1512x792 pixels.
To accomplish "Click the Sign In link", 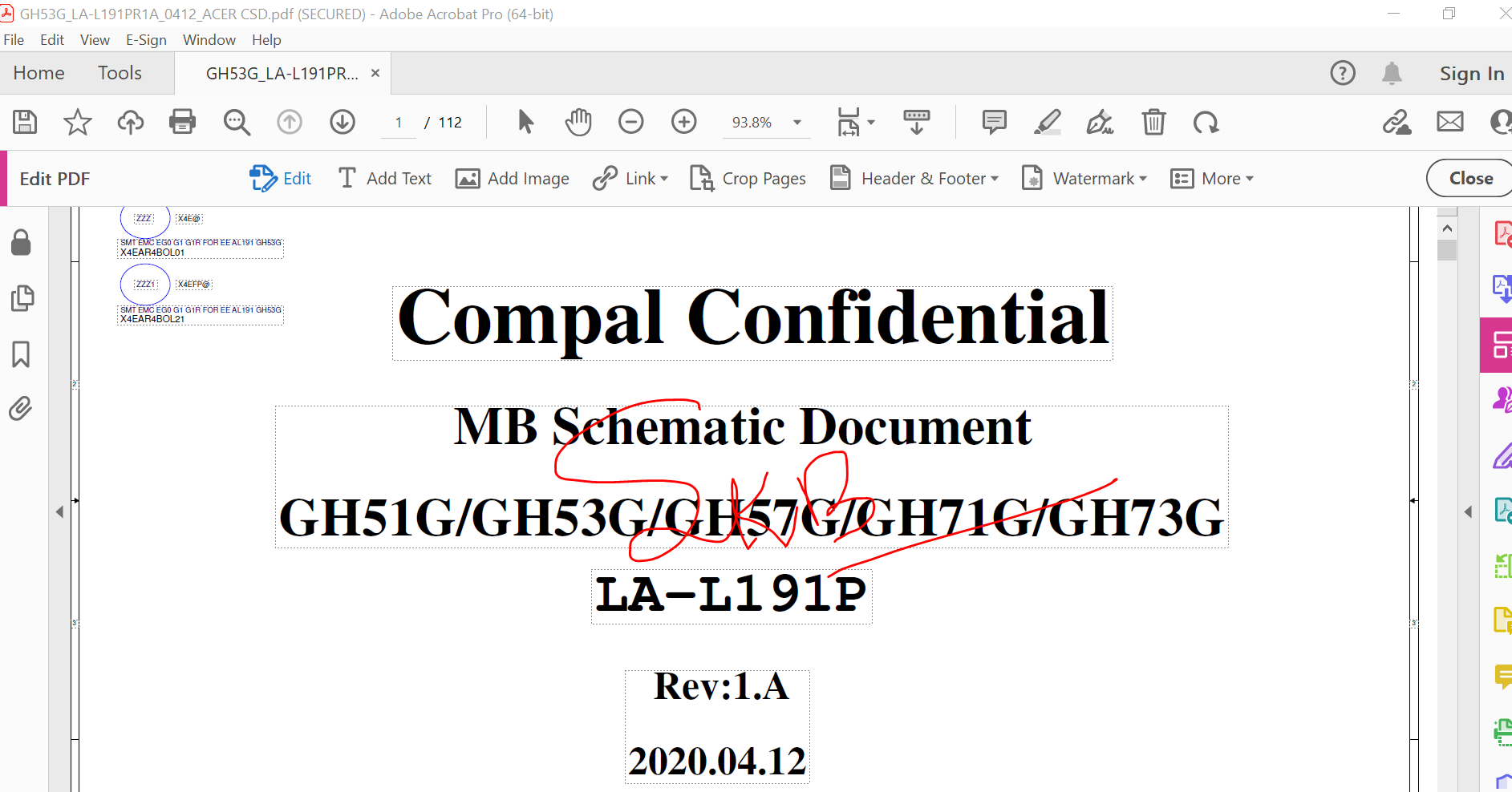I will pyautogui.click(x=1472, y=74).
